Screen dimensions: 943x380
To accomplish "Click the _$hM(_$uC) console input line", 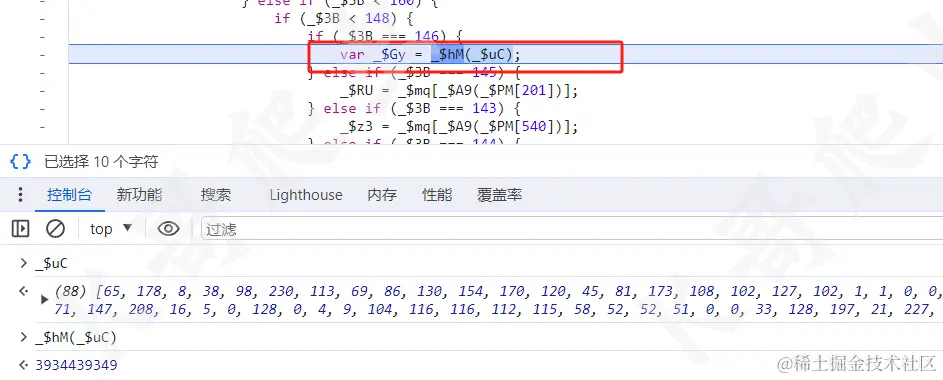I will [76, 338].
